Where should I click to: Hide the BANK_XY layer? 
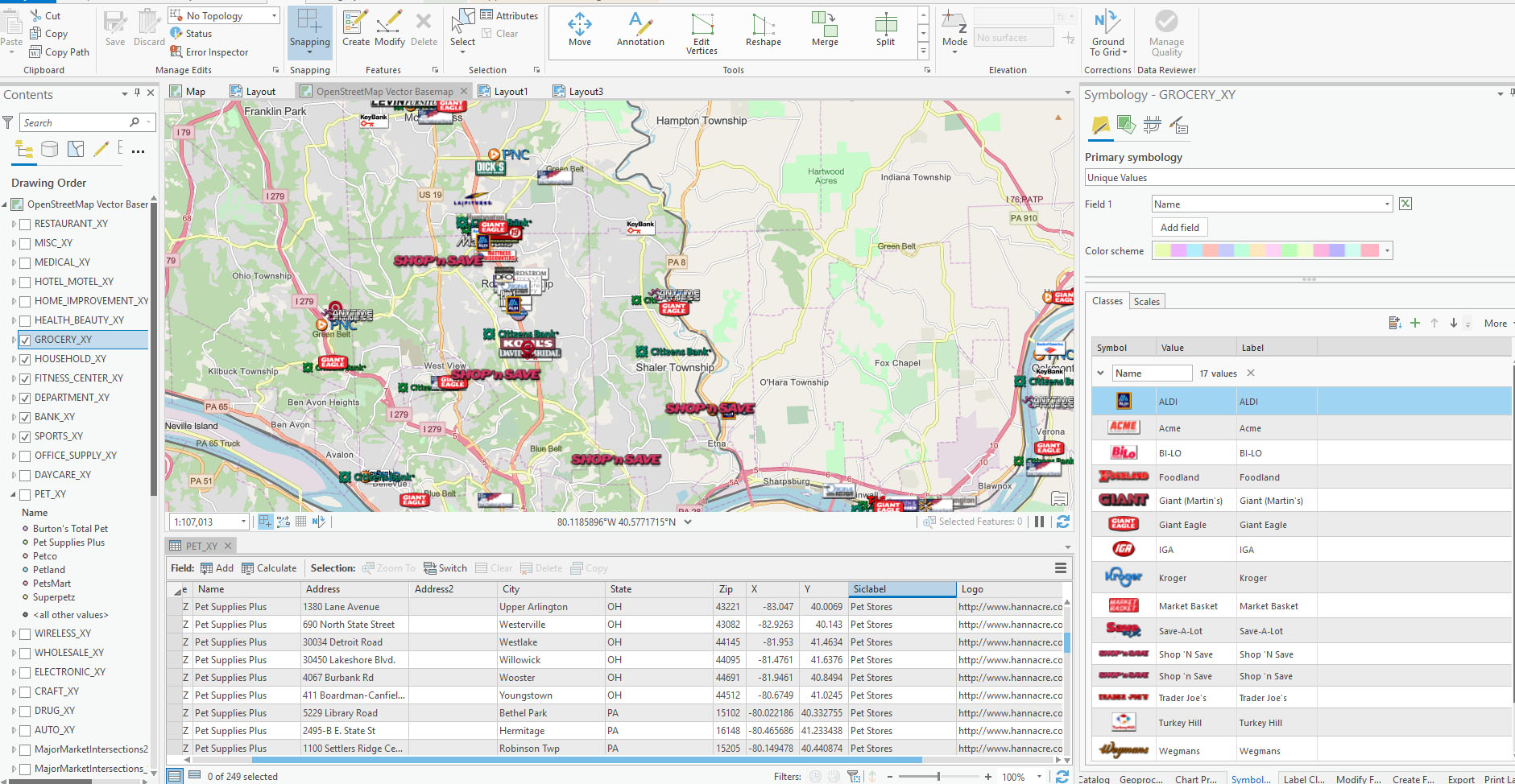click(x=25, y=417)
